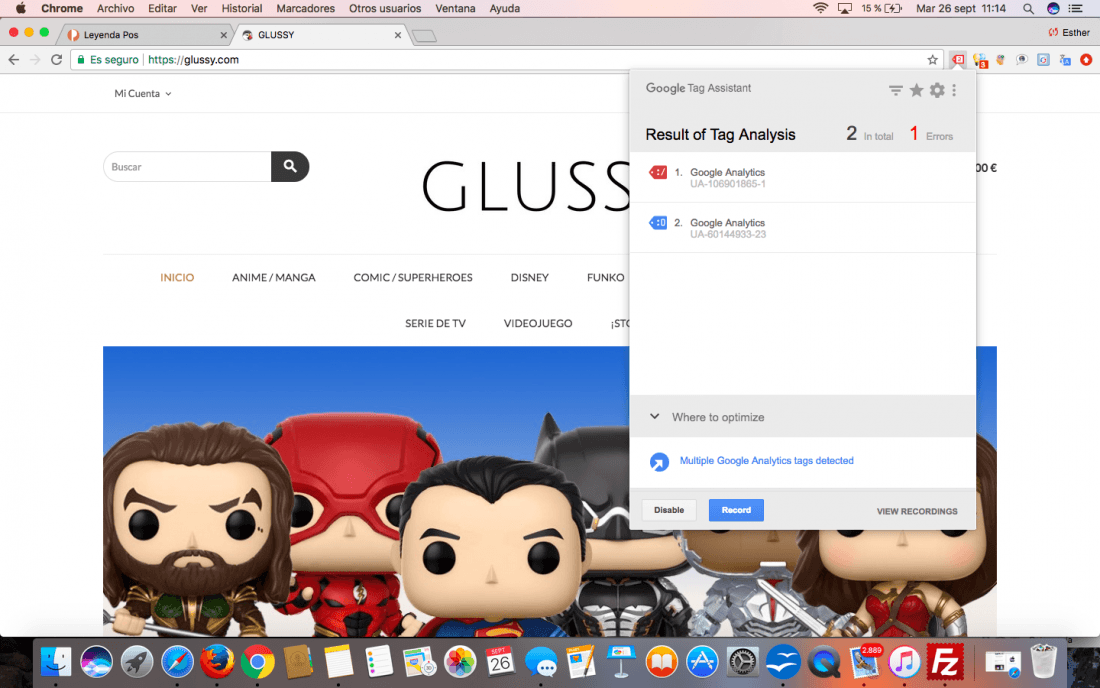Click the Disable button
This screenshot has width=1100, height=688.
click(x=669, y=510)
